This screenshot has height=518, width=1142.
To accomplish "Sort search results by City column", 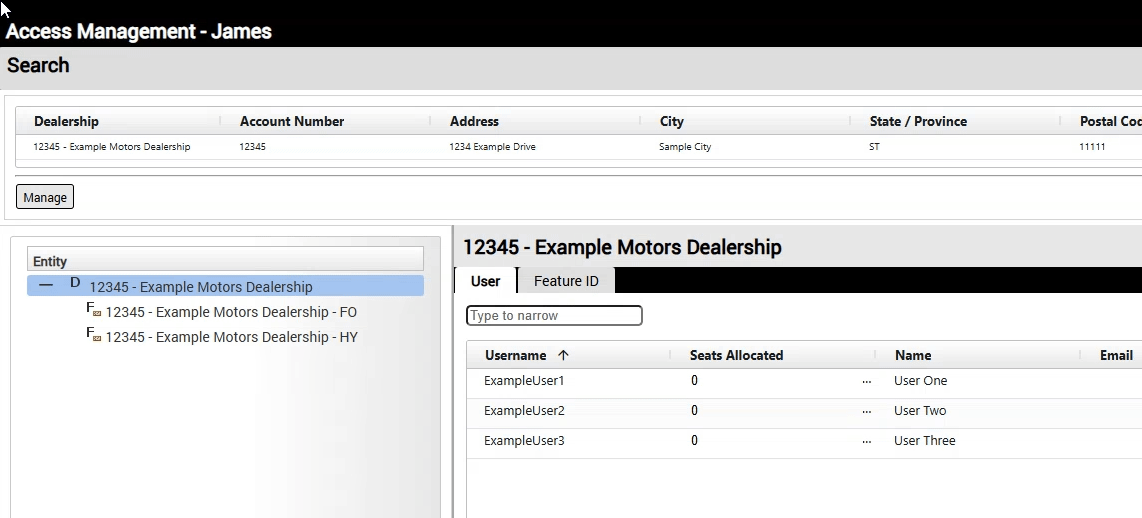I will (x=671, y=121).
